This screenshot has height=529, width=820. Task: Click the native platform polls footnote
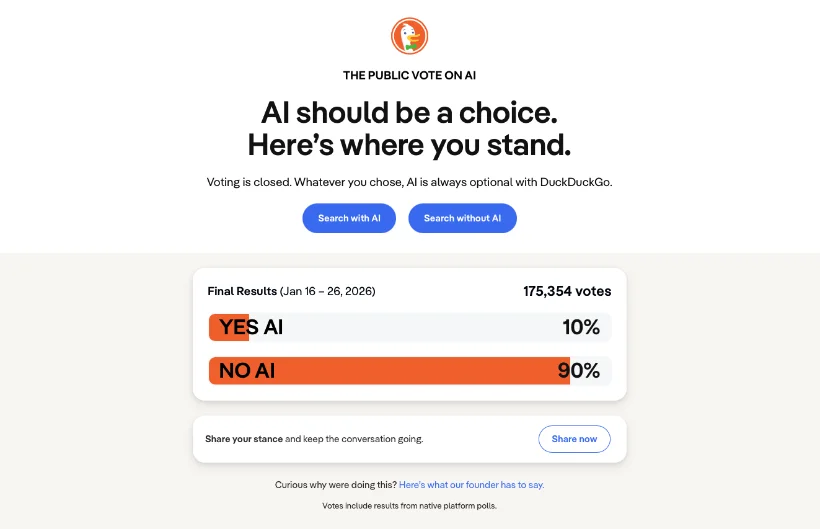[x=409, y=506]
